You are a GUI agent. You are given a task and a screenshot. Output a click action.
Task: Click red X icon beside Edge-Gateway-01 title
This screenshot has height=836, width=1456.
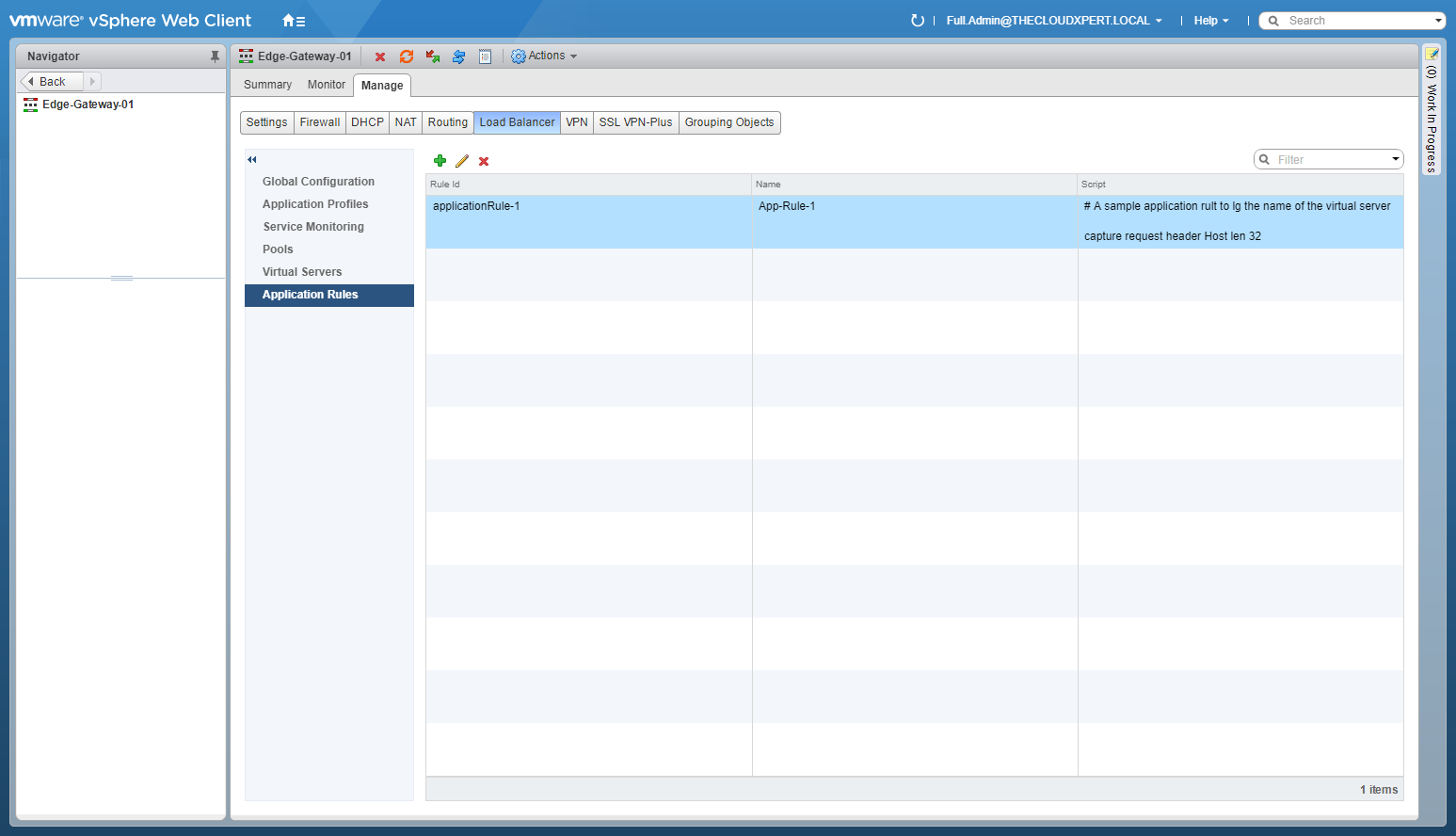(x=380, y=56)
